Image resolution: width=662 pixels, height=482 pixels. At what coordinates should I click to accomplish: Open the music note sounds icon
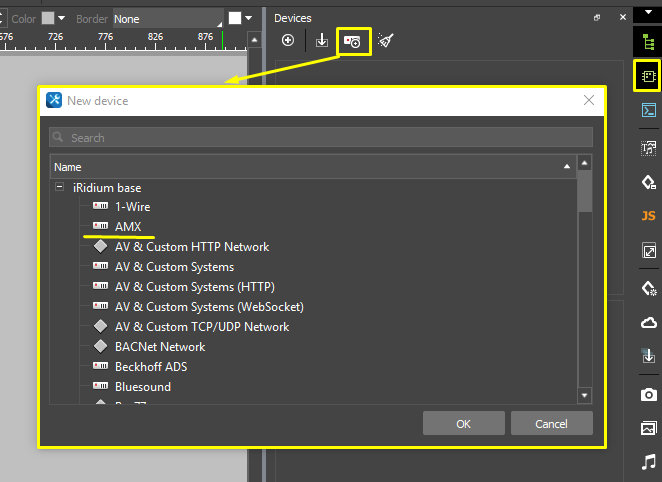[648, 461]
